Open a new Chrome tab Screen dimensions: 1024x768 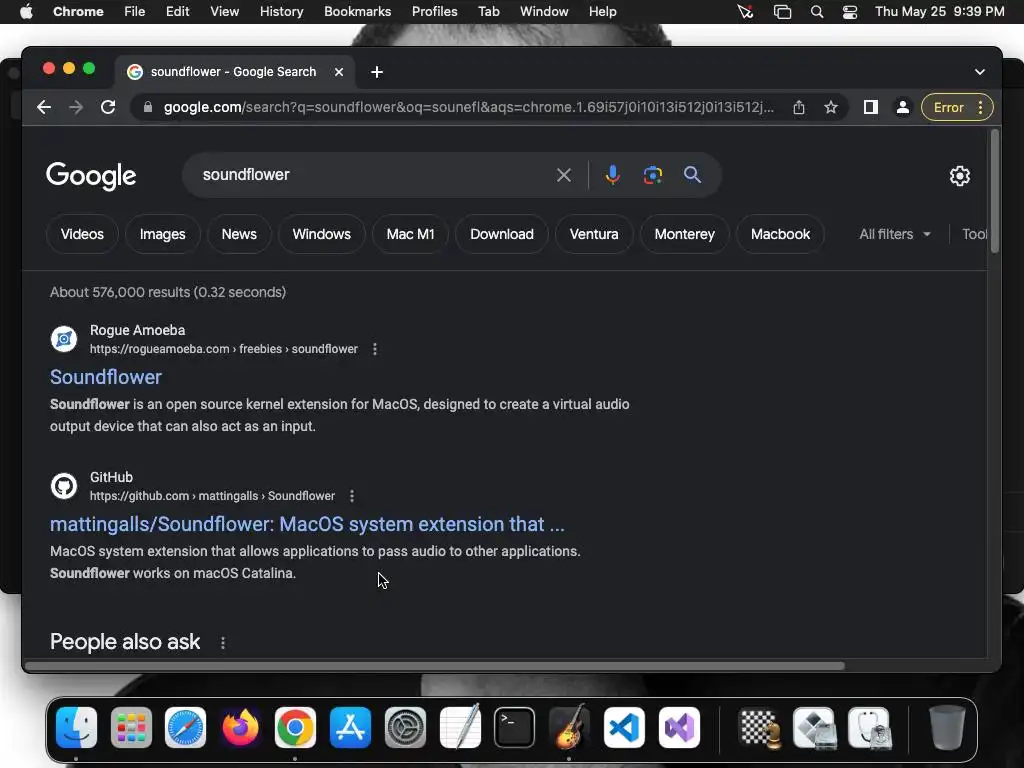point(377,72)
